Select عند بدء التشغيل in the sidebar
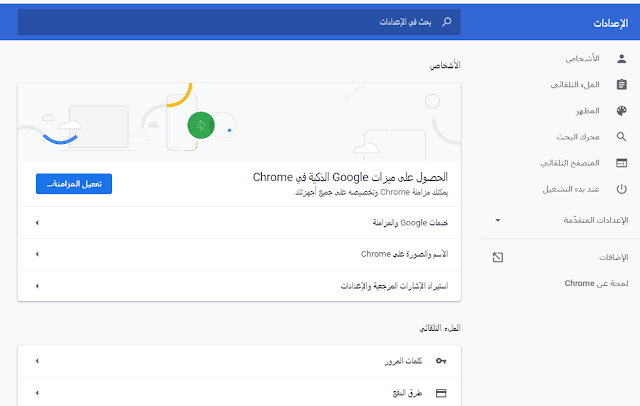The width and height of the screenshot is (640, 406). 571,189
